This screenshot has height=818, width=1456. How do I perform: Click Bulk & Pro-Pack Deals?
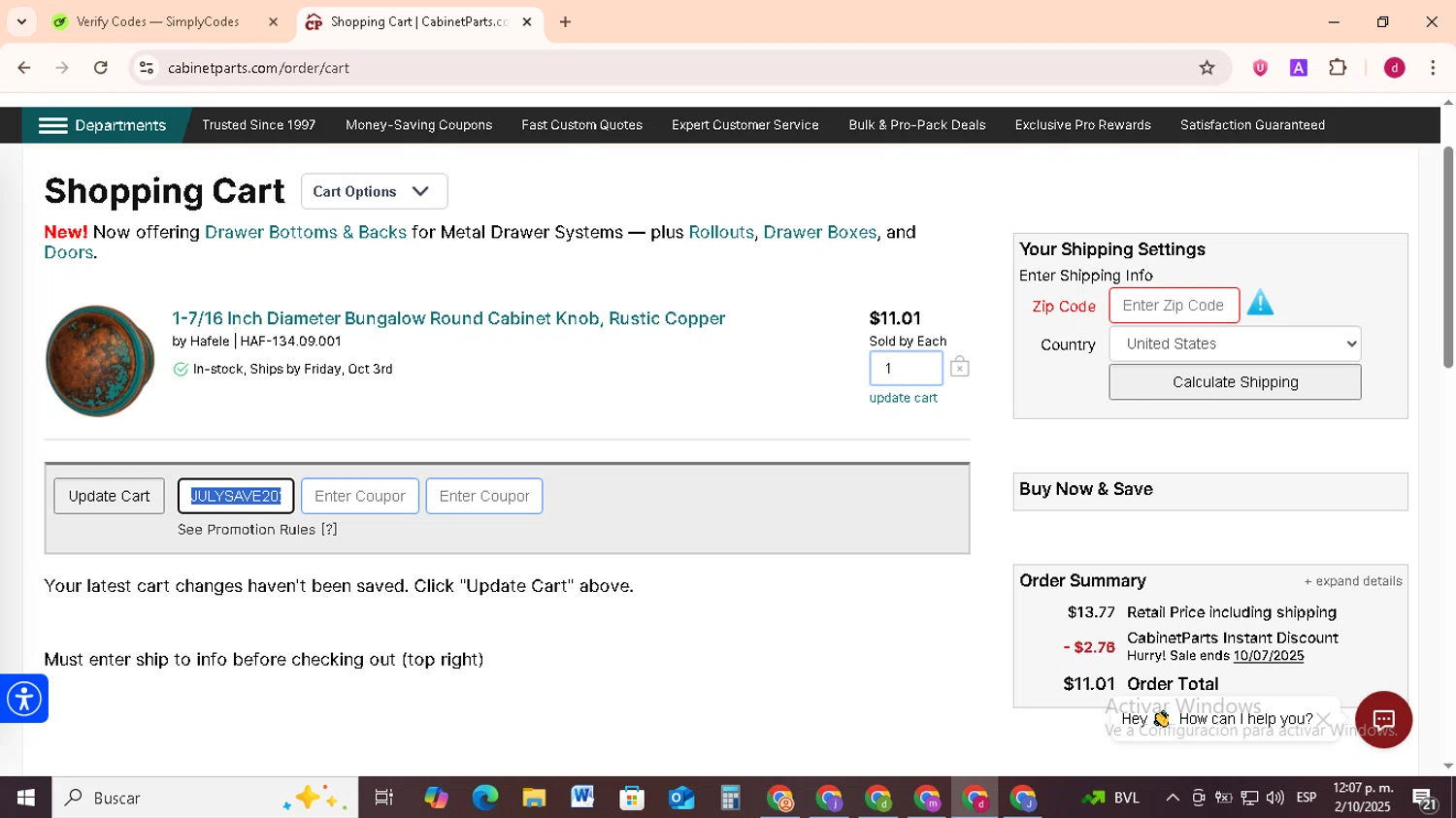tap(916, 125)
